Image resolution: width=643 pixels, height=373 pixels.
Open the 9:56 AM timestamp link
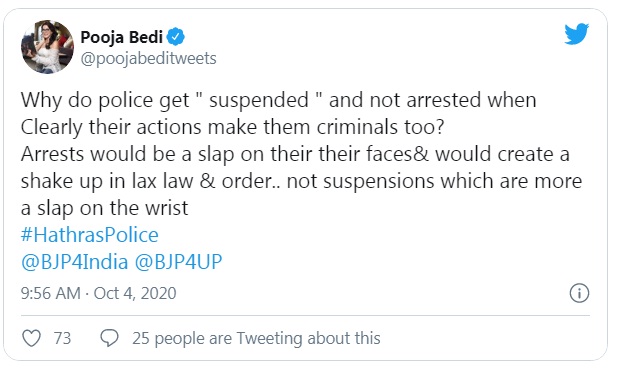(x=50, y=293)
